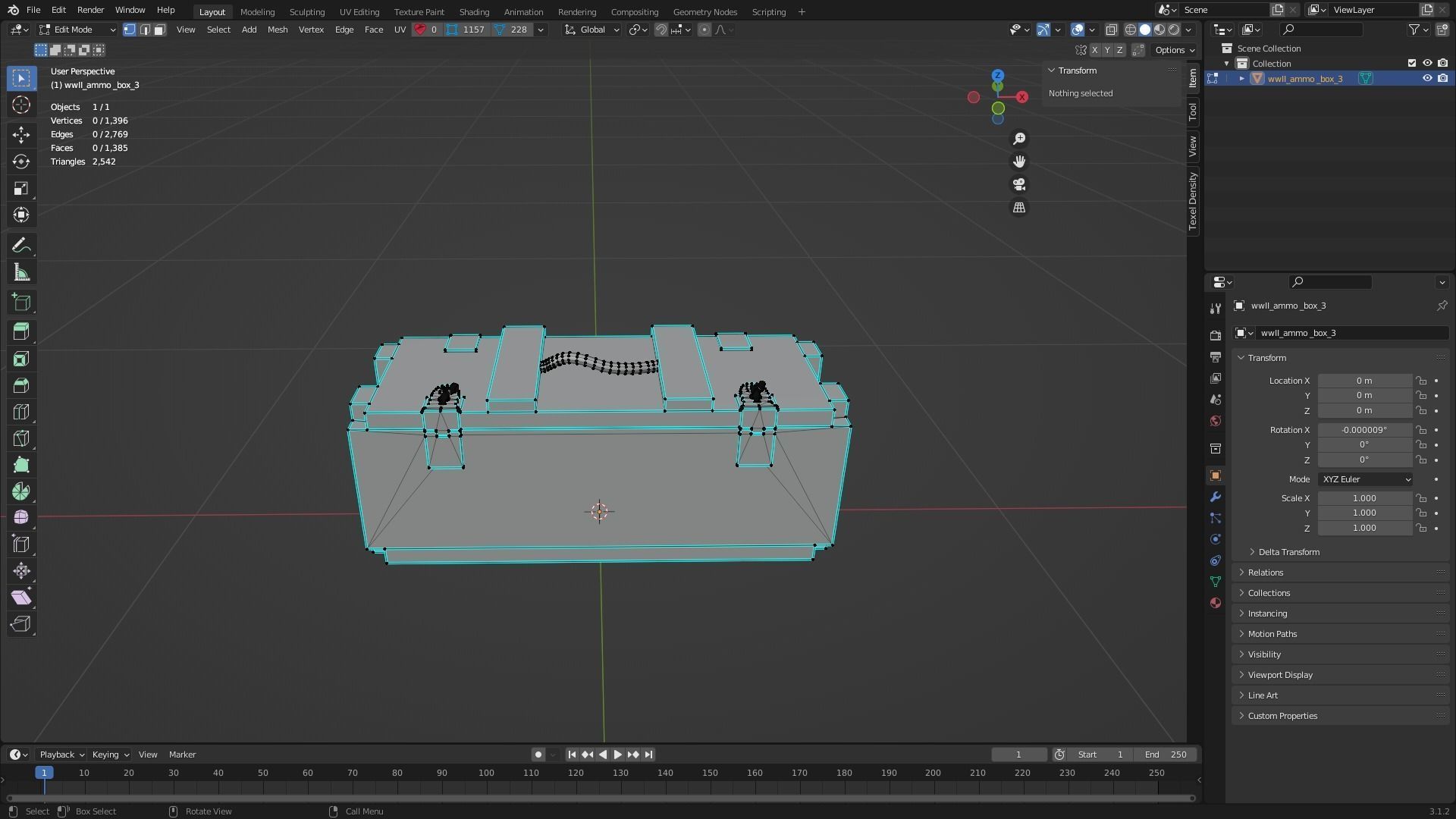1456x819 pixels.
Task: Select the Bevel tool
Action: (21, 385)
